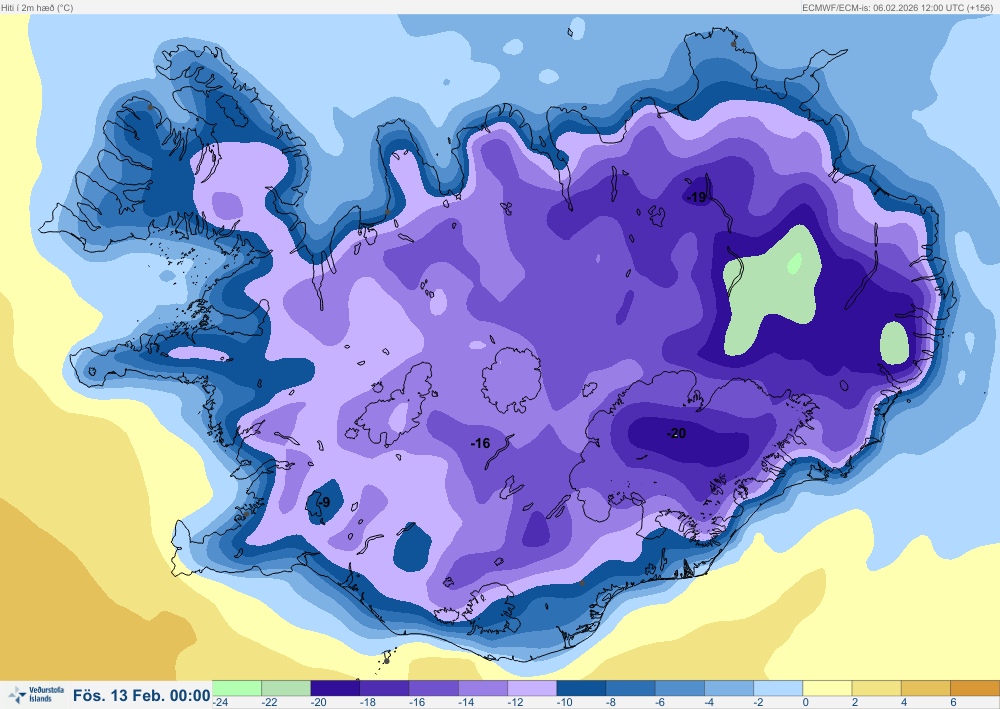The width and height of the screenshot is (1000, 709).
Task: Click the -18 value on the legend scale
Action: pos(368,702)
